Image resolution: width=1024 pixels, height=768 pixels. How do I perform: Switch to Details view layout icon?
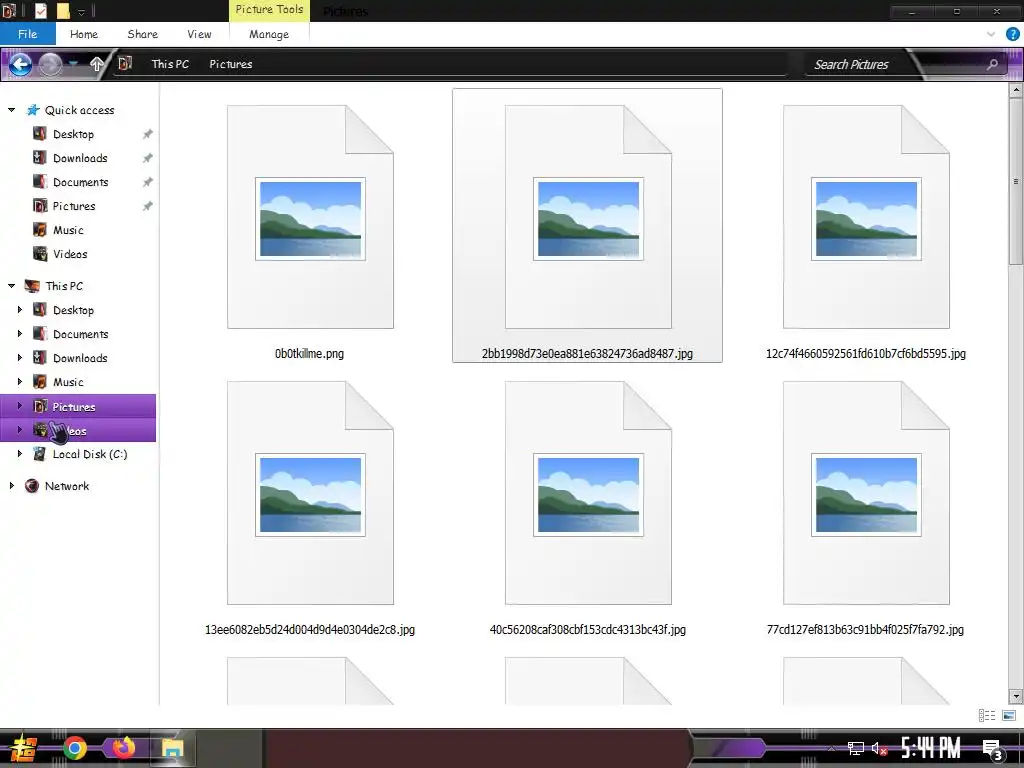click(x=987, y=716)
